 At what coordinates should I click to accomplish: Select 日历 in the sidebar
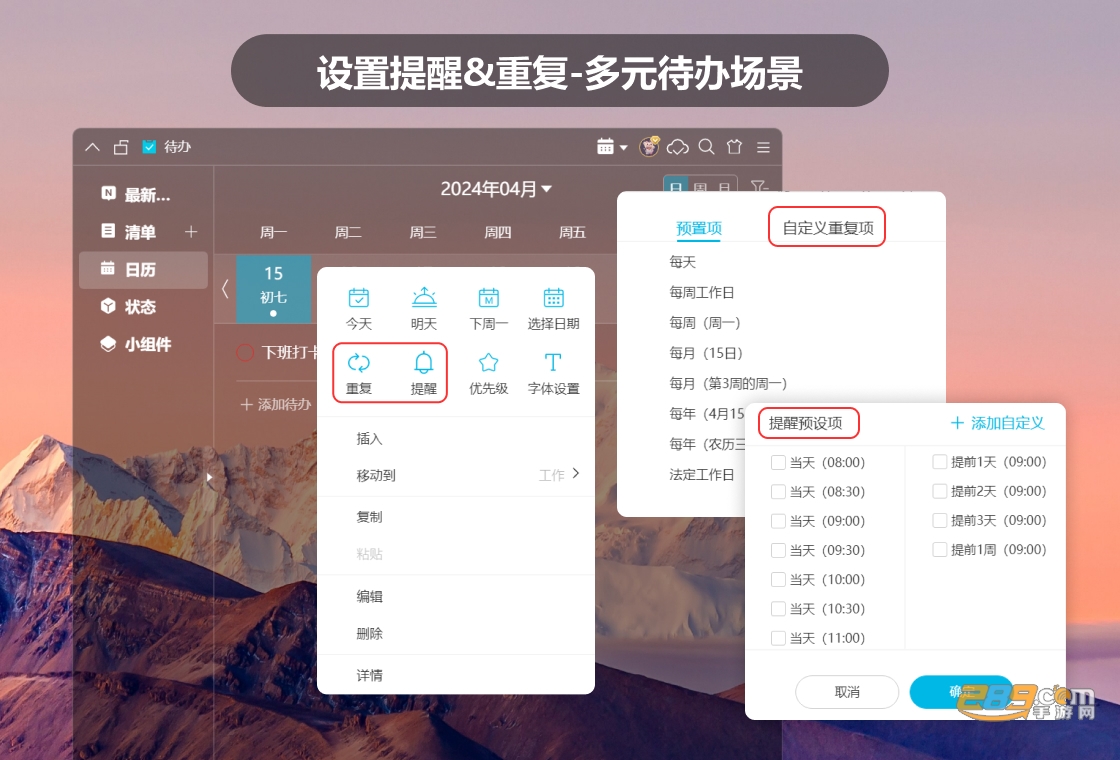tap(143, 269)
